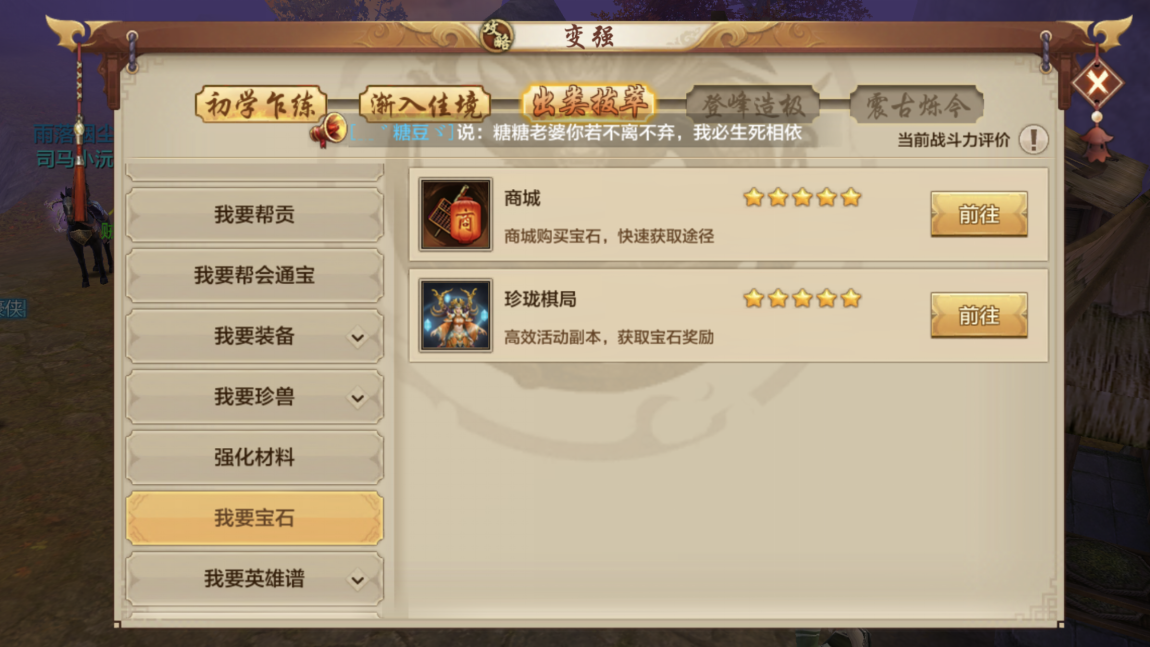Click the 攻略 round badge in title bar
The width and height of the screenshot is (1150, 647).
tap(497, 34)
